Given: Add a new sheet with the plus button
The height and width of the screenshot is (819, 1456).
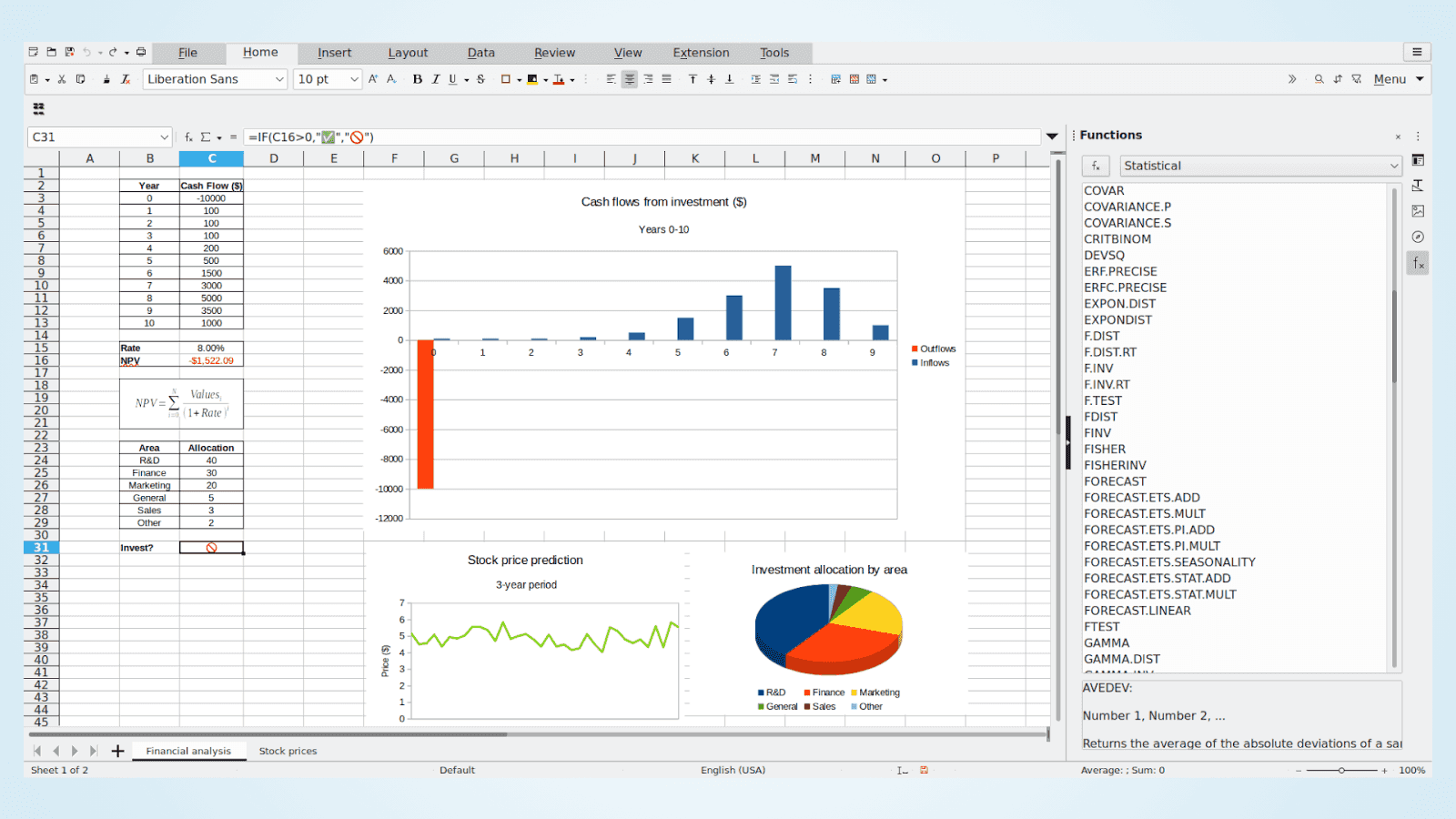Looking at the screenshot, I should [x=117, y=751].
